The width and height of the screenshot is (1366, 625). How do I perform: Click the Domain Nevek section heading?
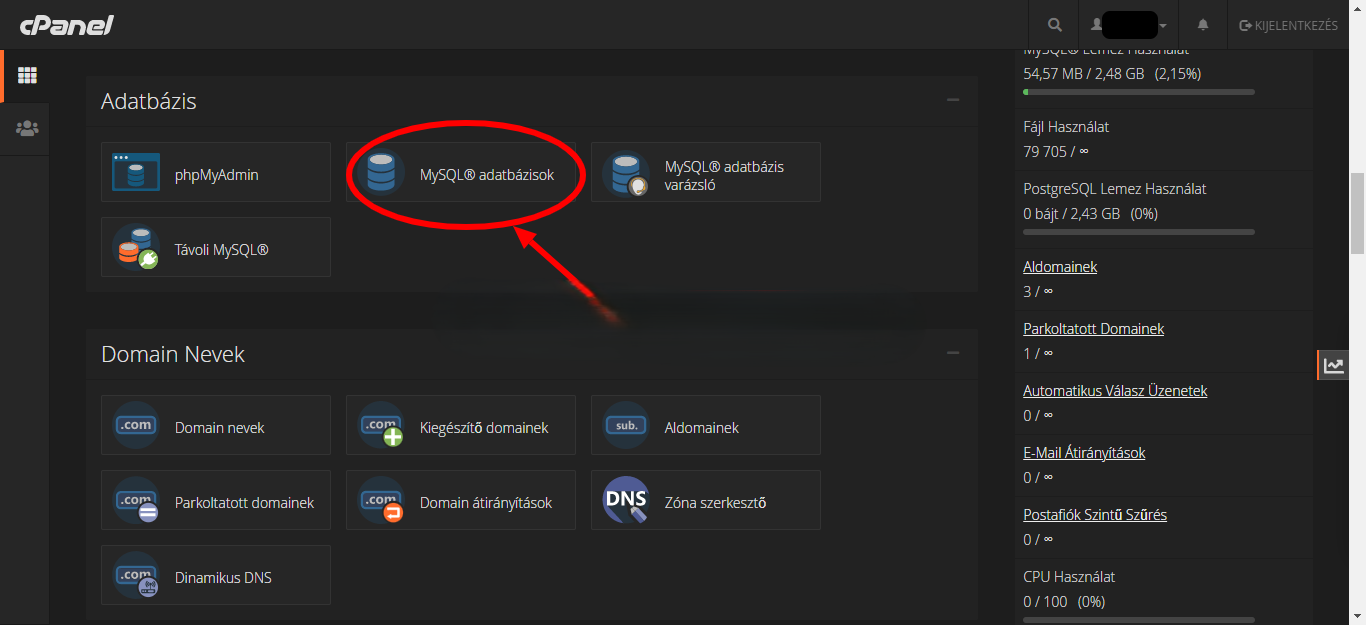[173, 354]
